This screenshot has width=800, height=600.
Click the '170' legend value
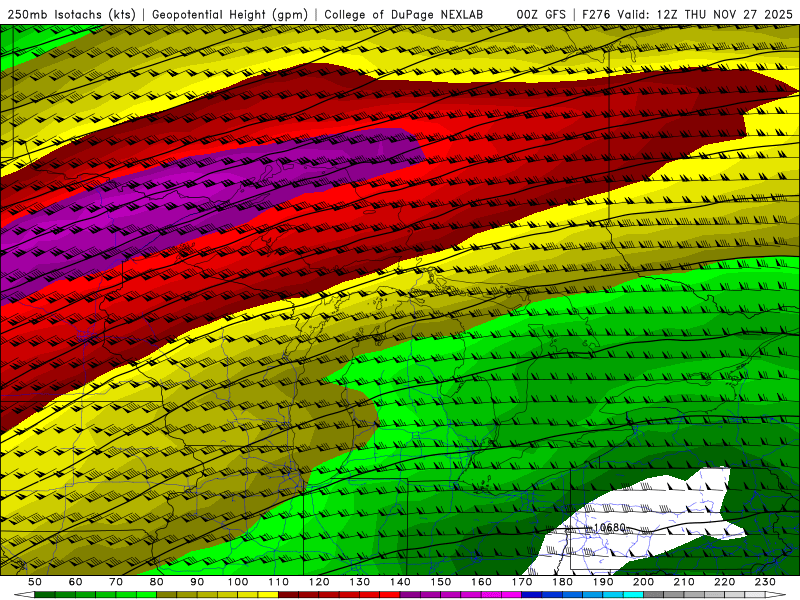(x=522, y=582)
